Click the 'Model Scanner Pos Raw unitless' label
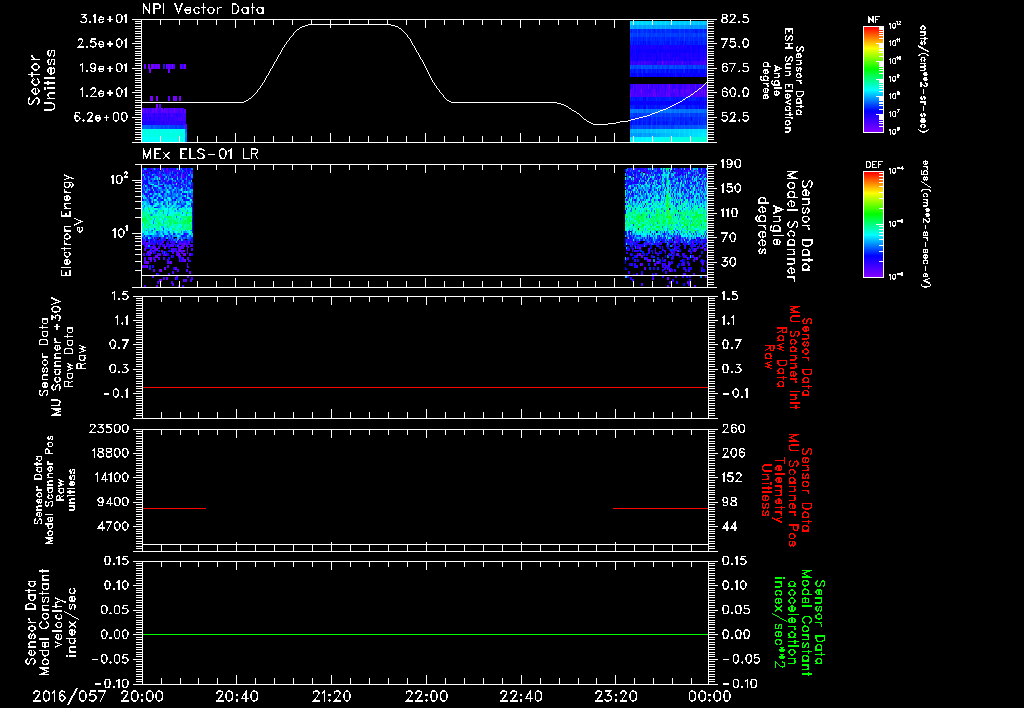Image resolution: width=1024 pixels, height=708 pixels. 54,490
